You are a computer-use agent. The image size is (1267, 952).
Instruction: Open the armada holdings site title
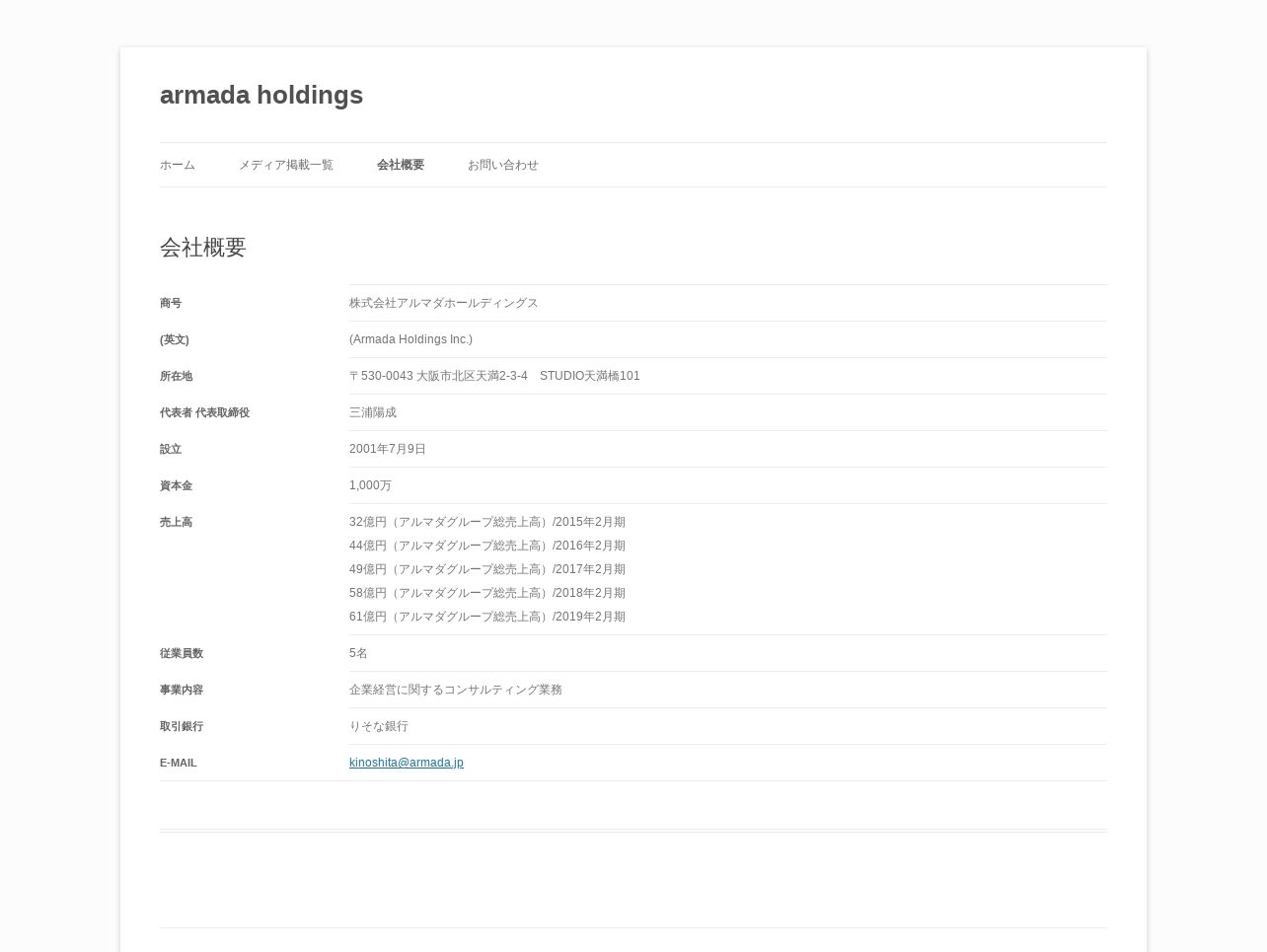(x=261, y=96)
